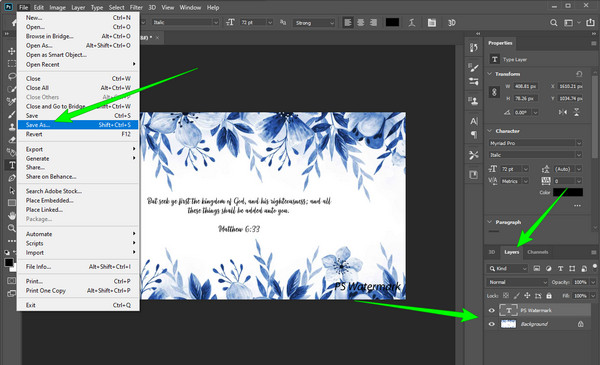Click the Create warped text icon
Screen dimensions: 600x365
point(412,23)
